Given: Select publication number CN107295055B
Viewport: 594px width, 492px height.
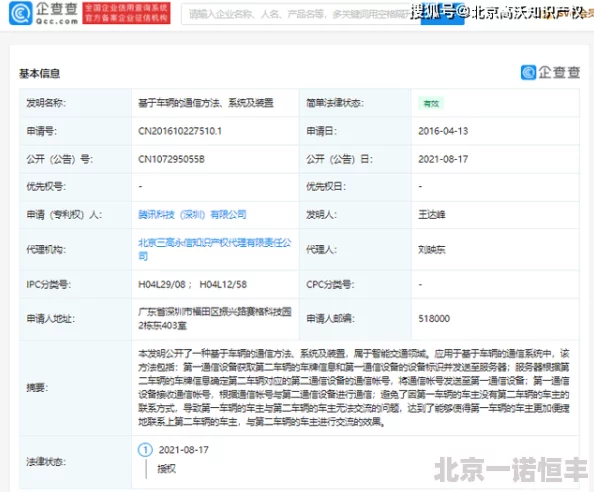Looking at the screenshot, I should [x=171, y=159].
